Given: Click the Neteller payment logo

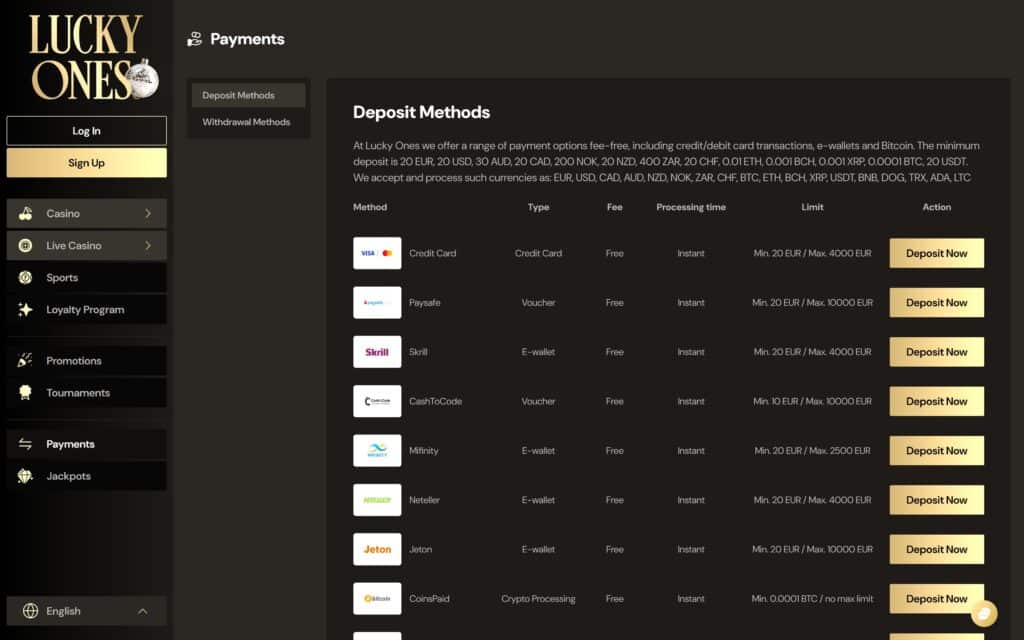Looking at the screenshot, I should pyautogui.click(x=377, y=500).
